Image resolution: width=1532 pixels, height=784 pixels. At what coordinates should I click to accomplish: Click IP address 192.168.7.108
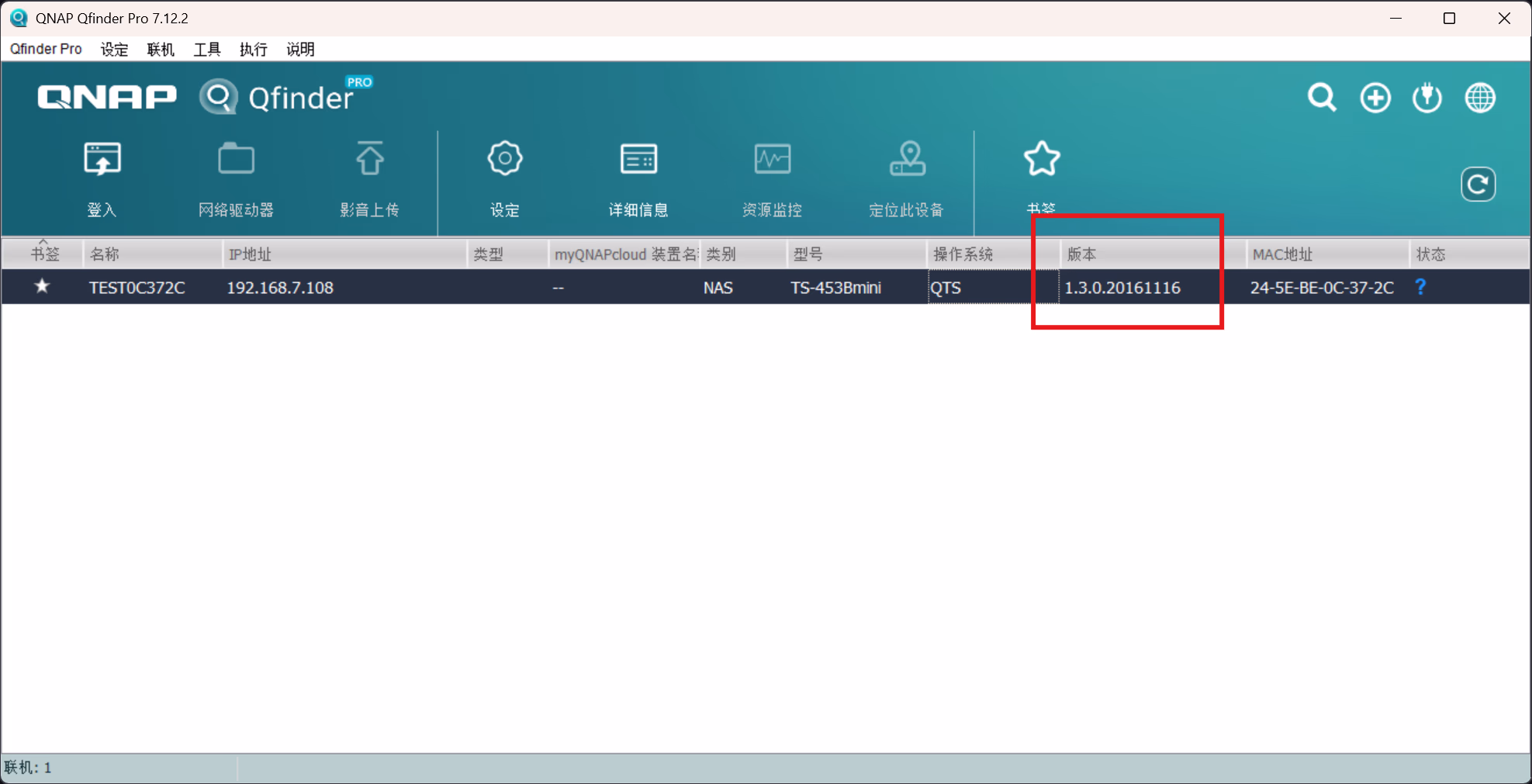coord(280,288)
